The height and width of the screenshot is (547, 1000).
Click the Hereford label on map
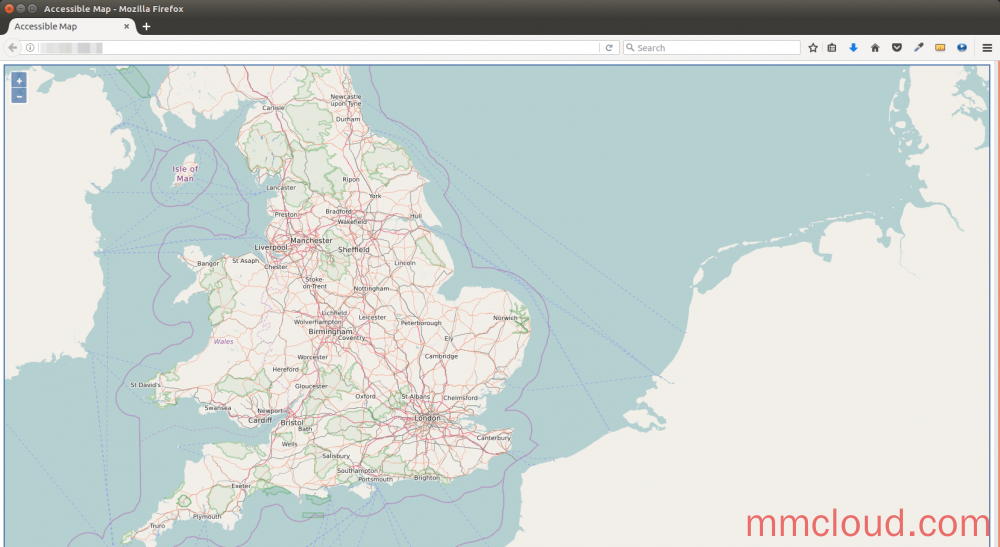coord(285,369)
